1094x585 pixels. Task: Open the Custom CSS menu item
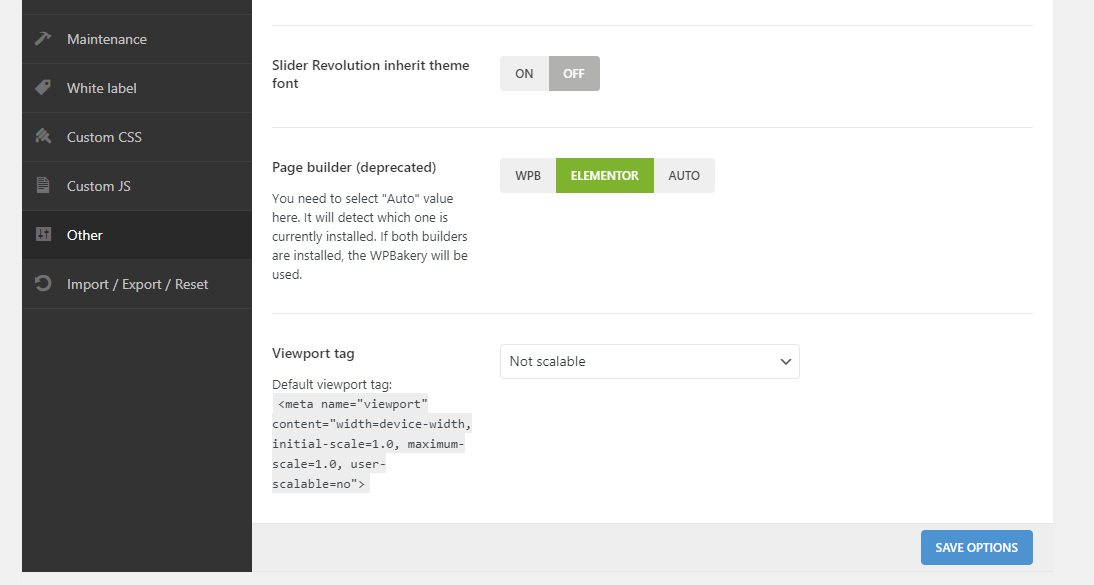point(104,137)
